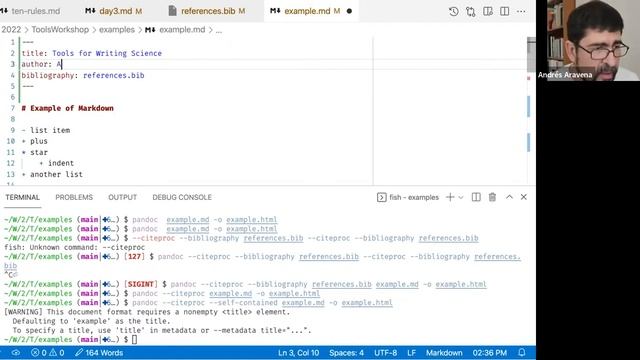
Task: Place cursor on 'author: A' line
Action: coord(41,64)
